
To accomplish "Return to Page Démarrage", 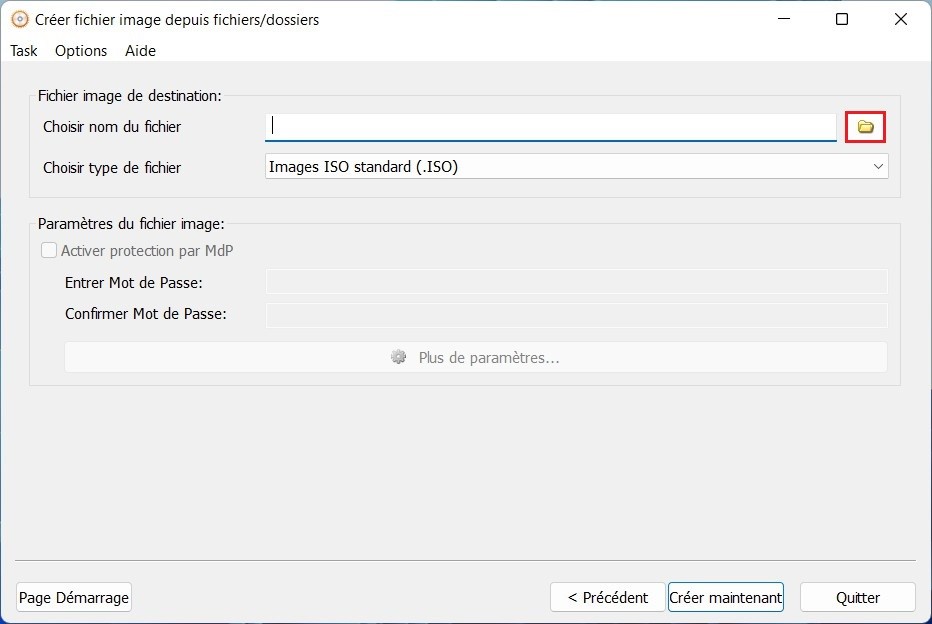I will coord(73,597).
